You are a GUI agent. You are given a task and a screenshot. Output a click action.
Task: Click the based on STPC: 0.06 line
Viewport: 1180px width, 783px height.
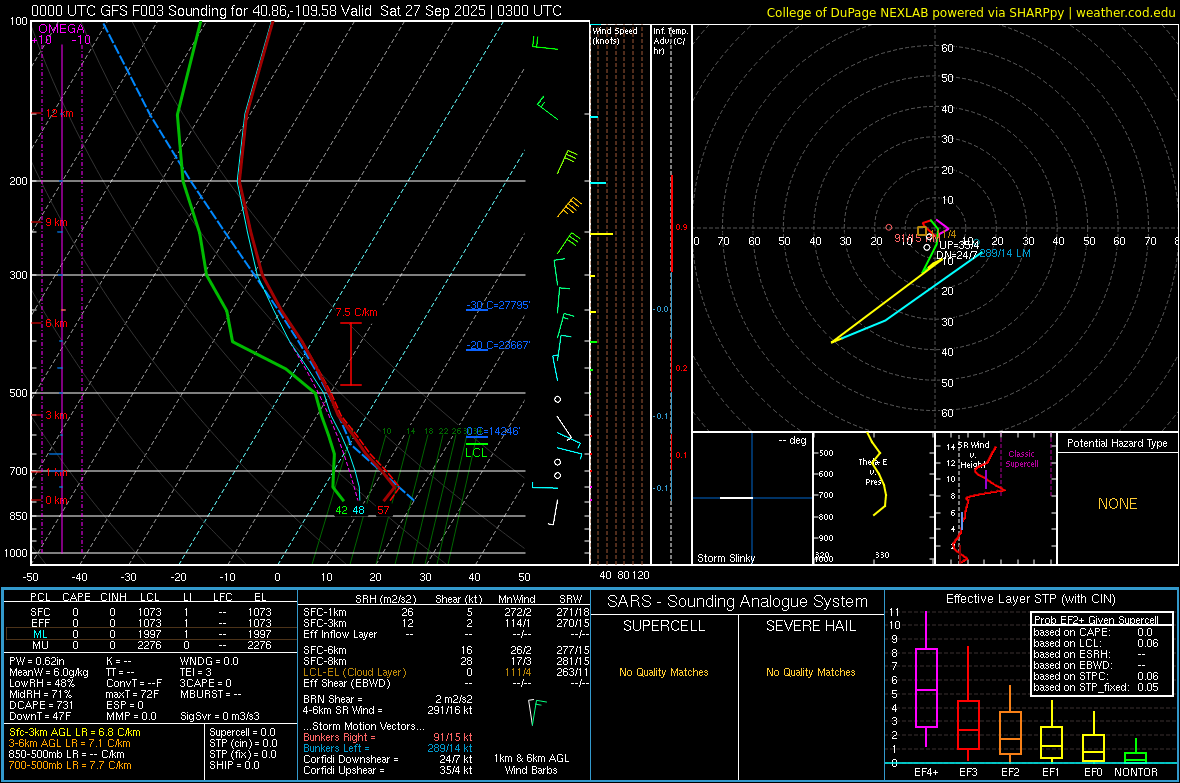coord(1096,676)
